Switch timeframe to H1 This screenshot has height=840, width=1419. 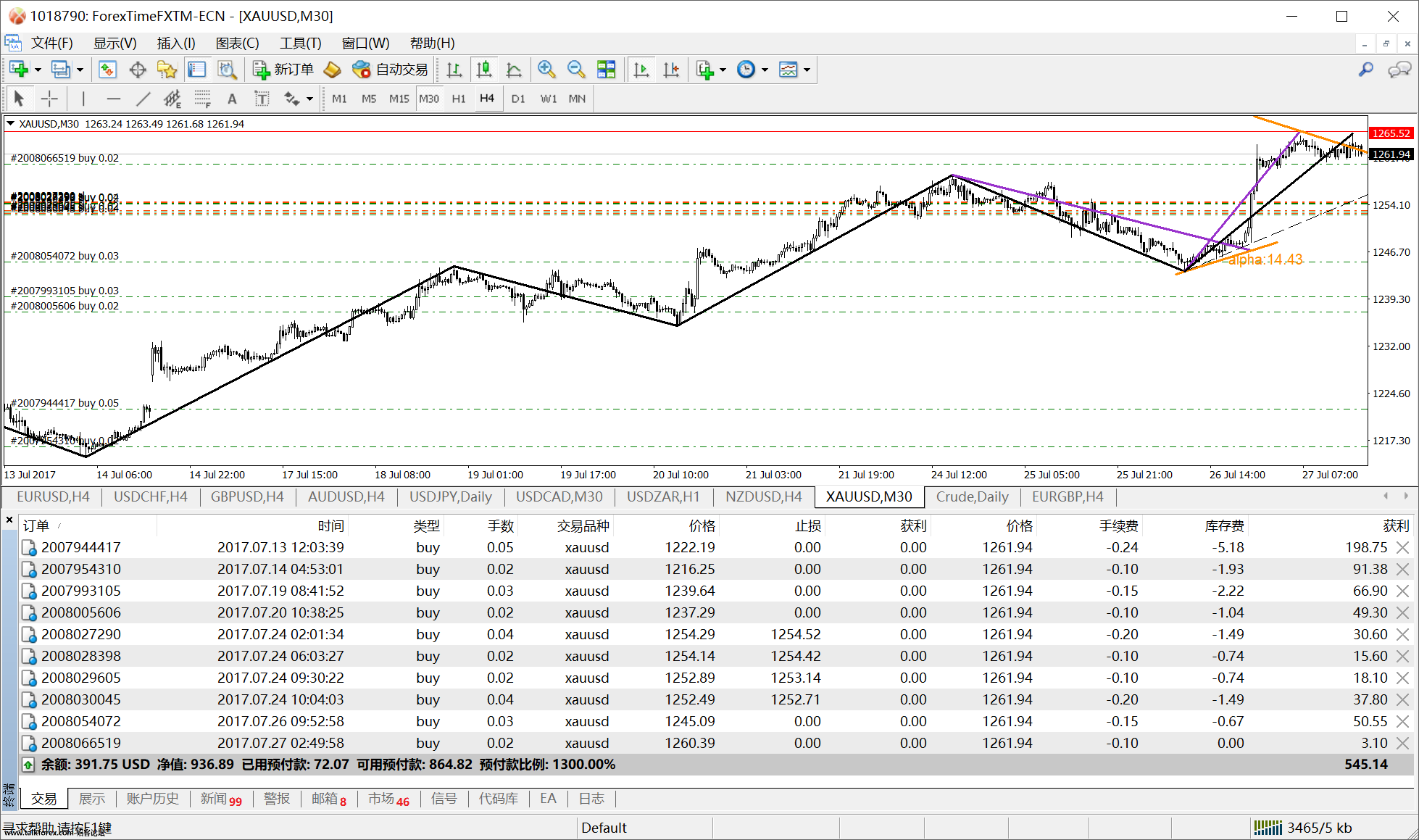click(459, 99)
